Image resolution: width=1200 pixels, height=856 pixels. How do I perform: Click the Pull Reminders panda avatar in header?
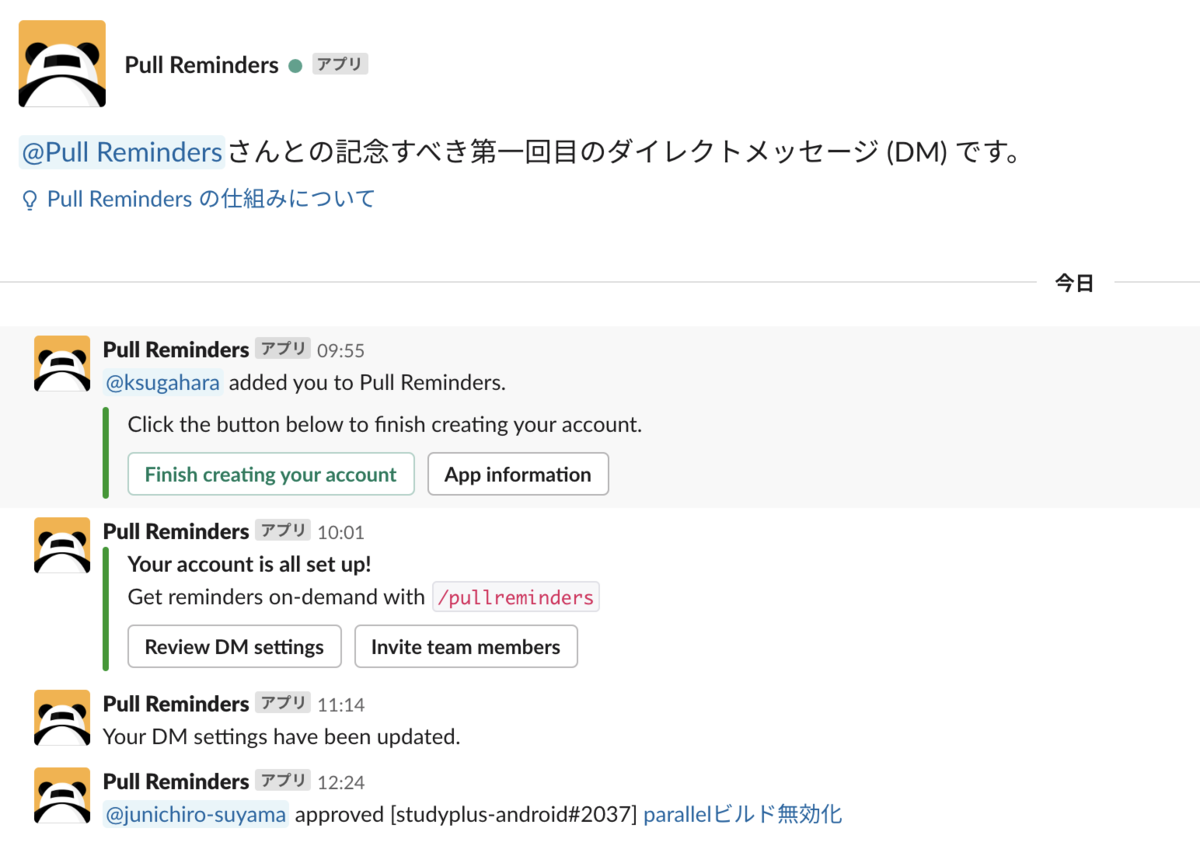tap(62, 63)
